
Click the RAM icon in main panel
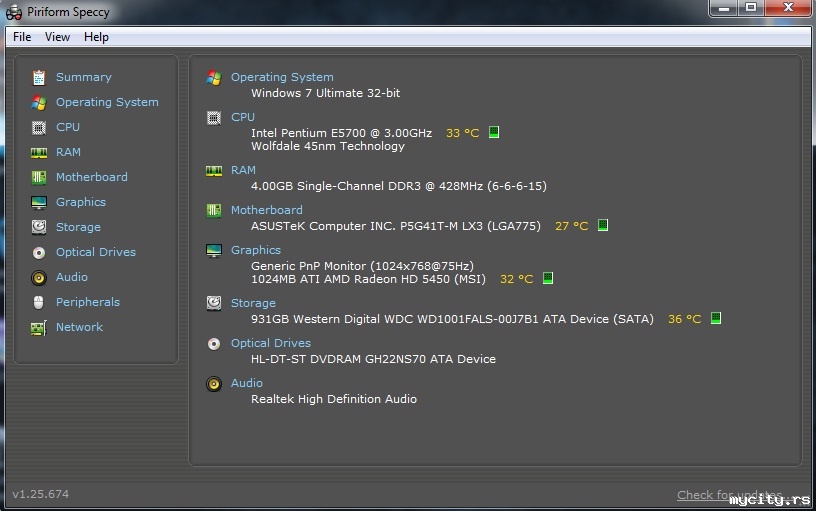point(214,171)
